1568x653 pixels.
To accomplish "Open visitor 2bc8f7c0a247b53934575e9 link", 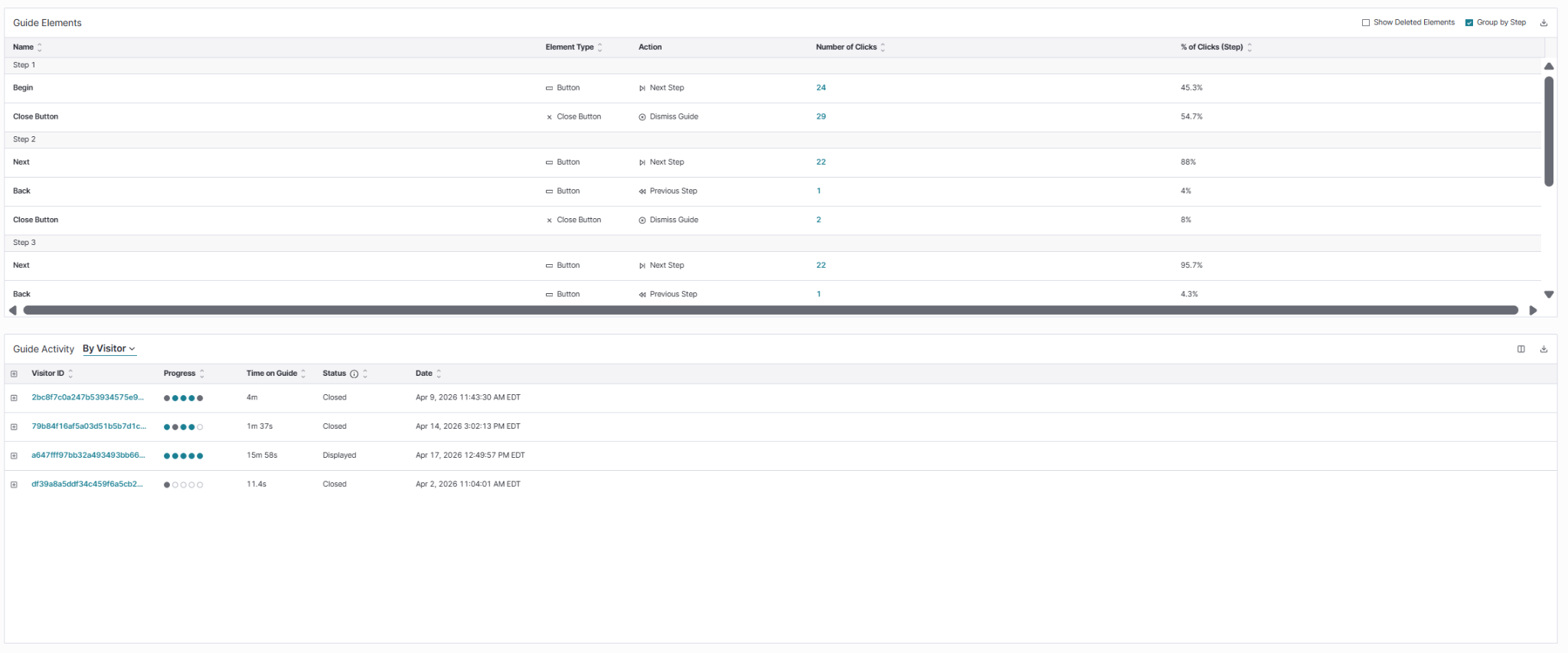I will pyautogui.click(x=87, y=397).
